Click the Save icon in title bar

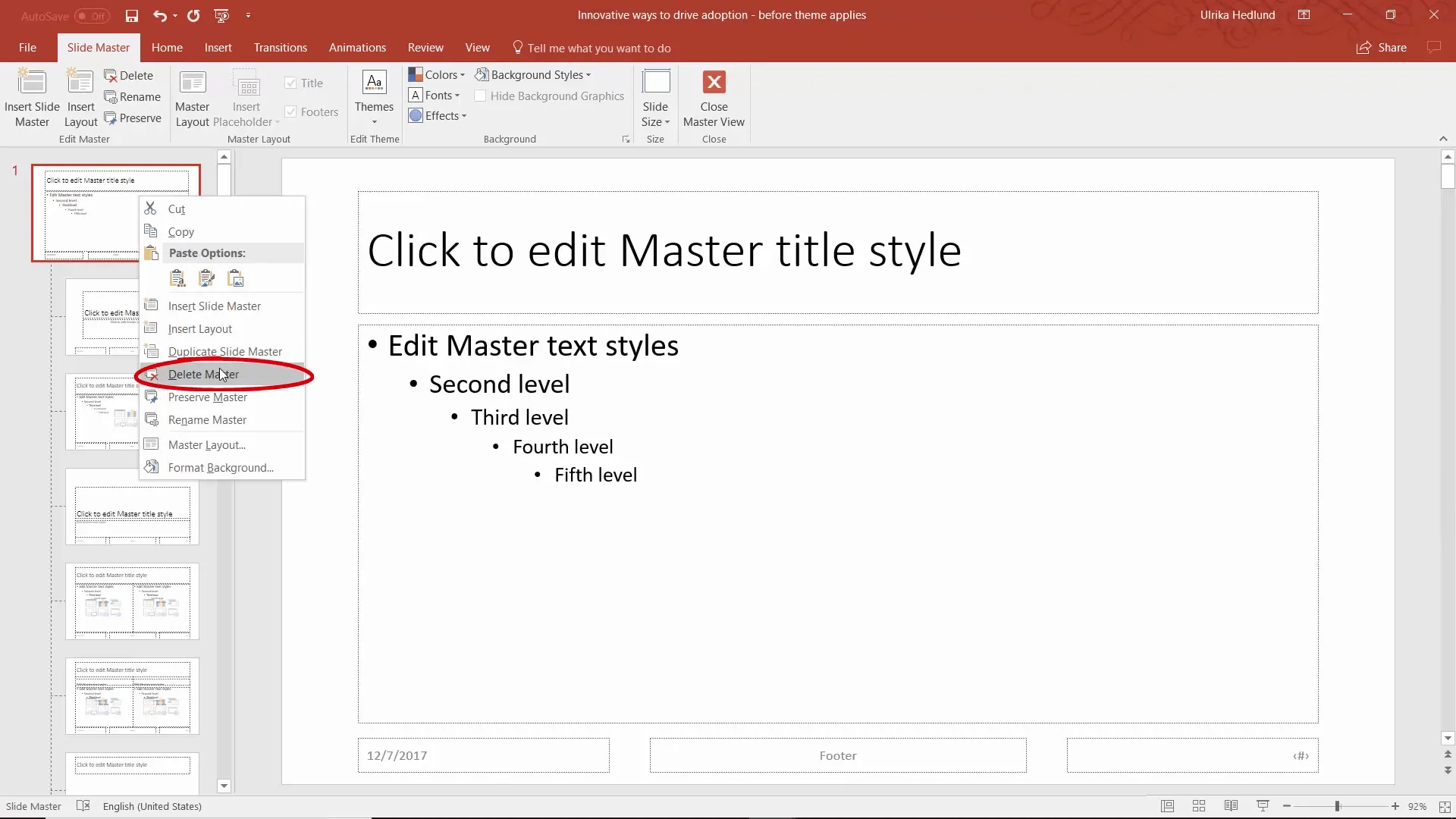132,15
